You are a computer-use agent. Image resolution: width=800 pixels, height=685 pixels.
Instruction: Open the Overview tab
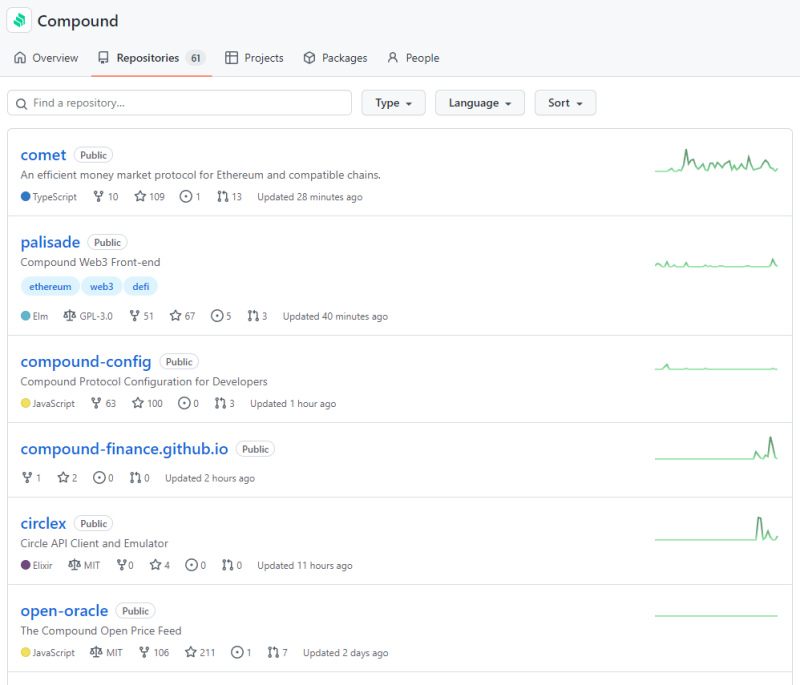point(46,58)
